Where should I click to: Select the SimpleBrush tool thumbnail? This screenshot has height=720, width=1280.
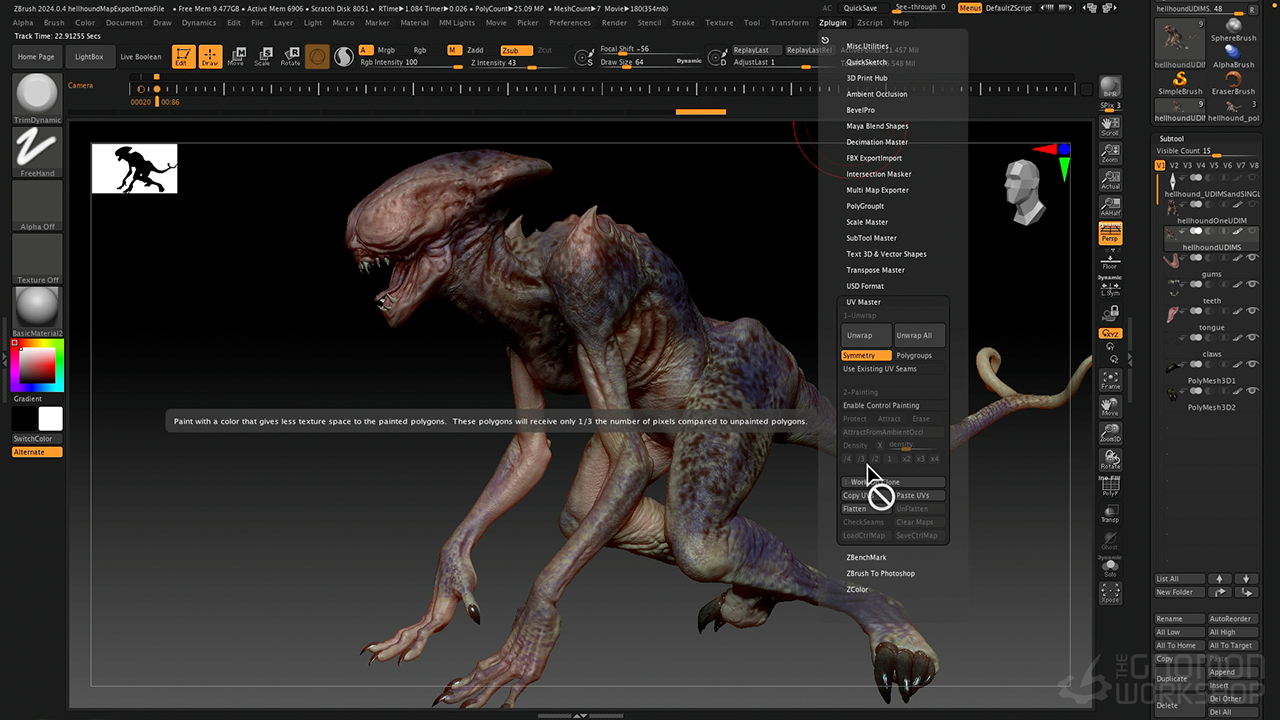pyautogui.click(x=1180, y=82)
